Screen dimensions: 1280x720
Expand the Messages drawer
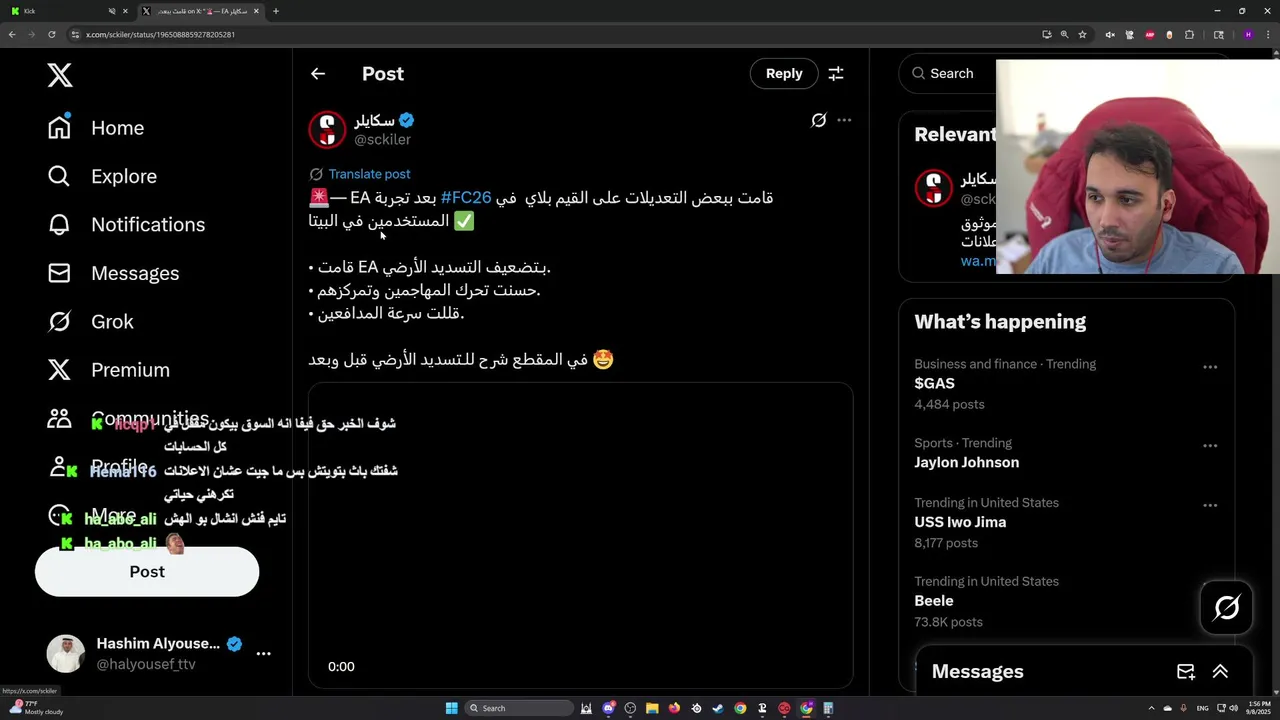[1220, 672]
